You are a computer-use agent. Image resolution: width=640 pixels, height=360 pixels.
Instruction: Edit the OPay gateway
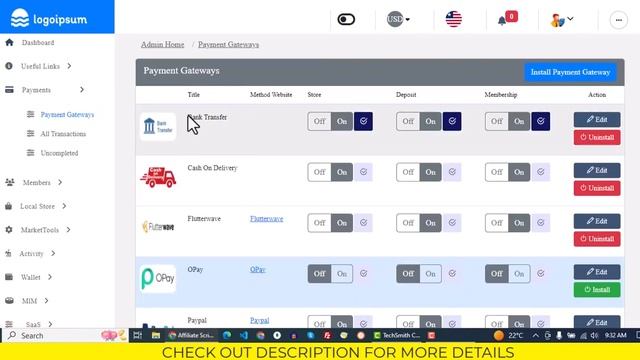tap(597, 272)
